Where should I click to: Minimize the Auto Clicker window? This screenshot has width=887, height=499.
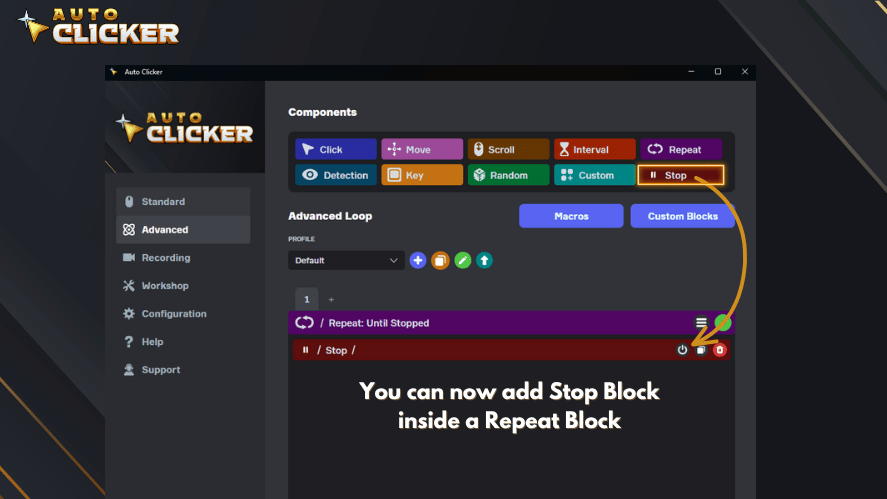click(691, 72)
